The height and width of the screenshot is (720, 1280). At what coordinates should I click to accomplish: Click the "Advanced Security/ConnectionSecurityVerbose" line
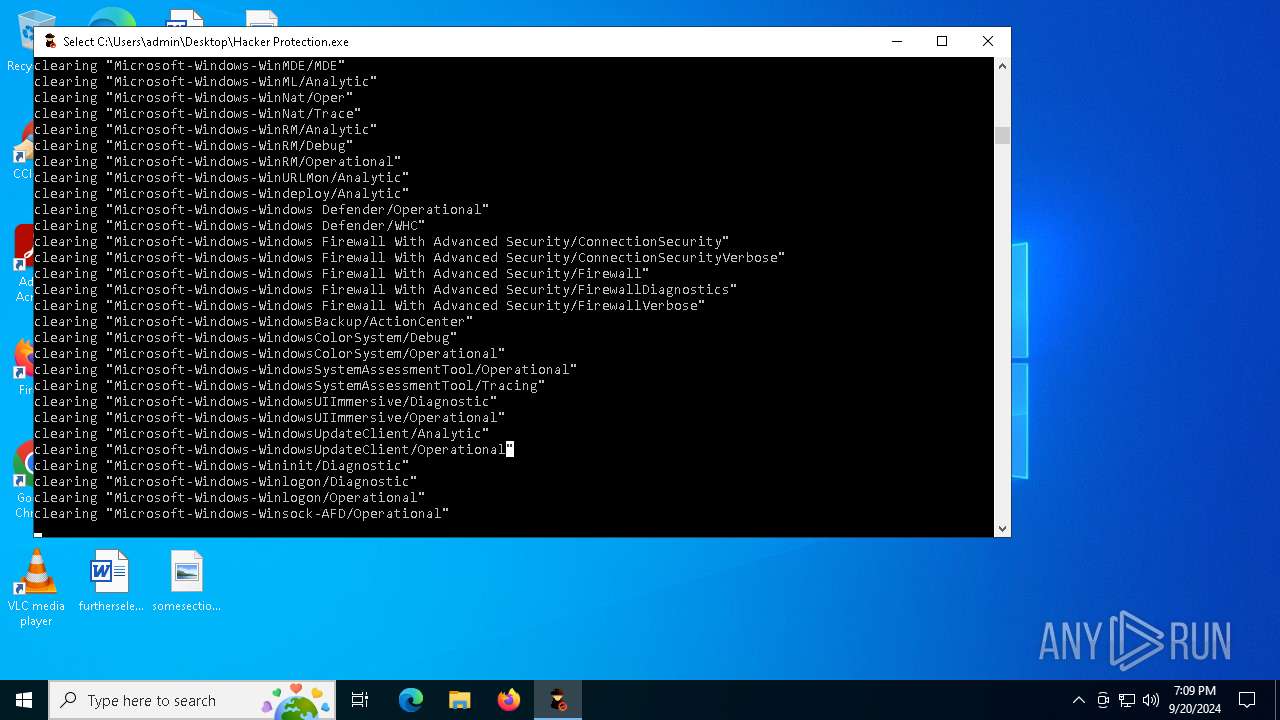410,258
